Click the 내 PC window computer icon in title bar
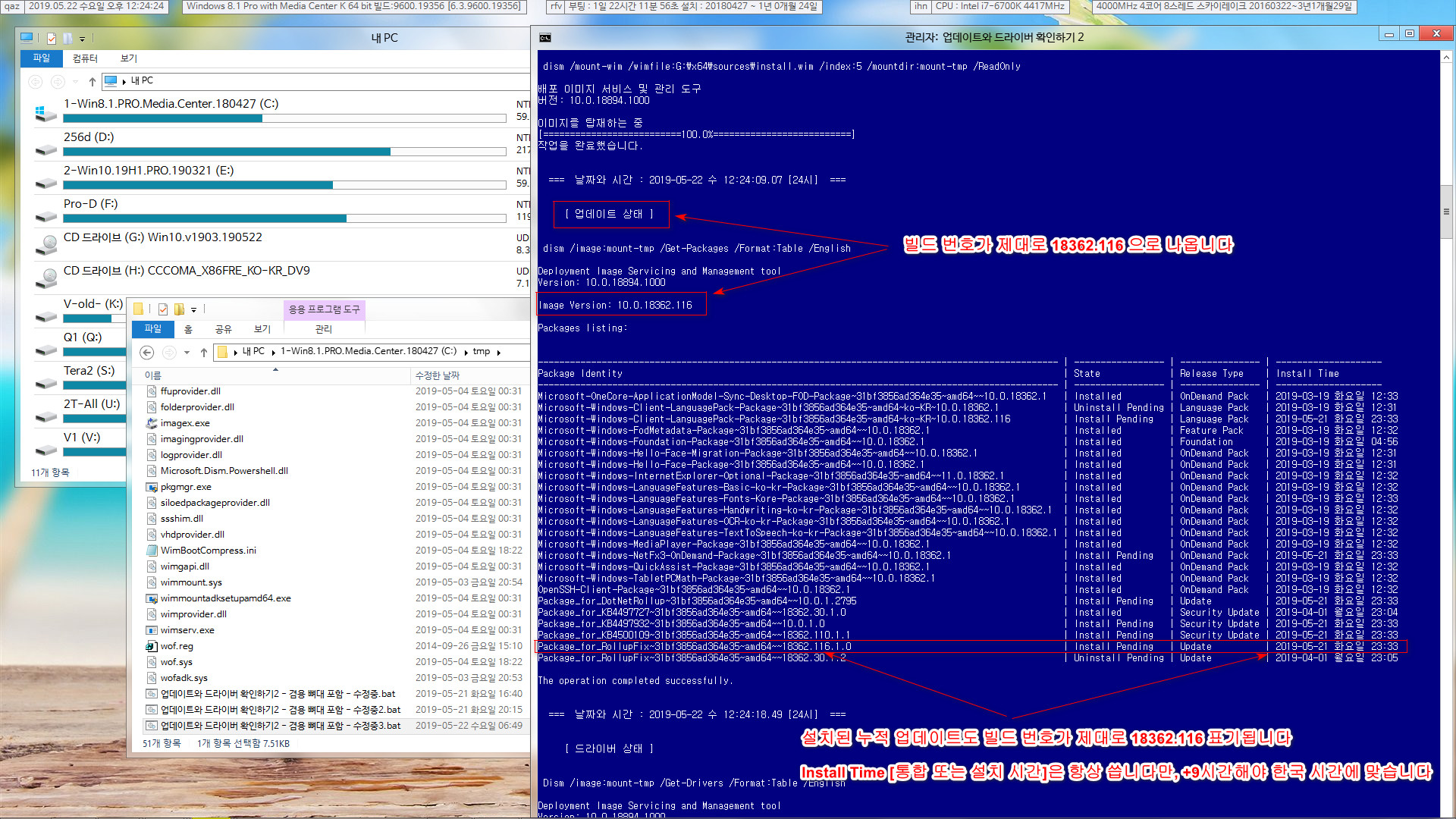Image resolution: width=1456 pixels, height=819 pixels. click(27, 37)
